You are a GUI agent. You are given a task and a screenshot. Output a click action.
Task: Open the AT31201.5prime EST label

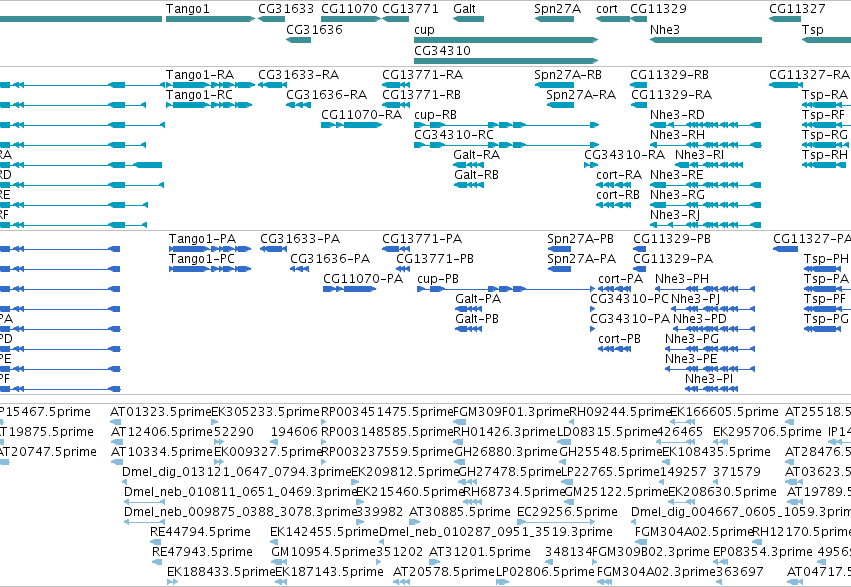pos(480,552)
